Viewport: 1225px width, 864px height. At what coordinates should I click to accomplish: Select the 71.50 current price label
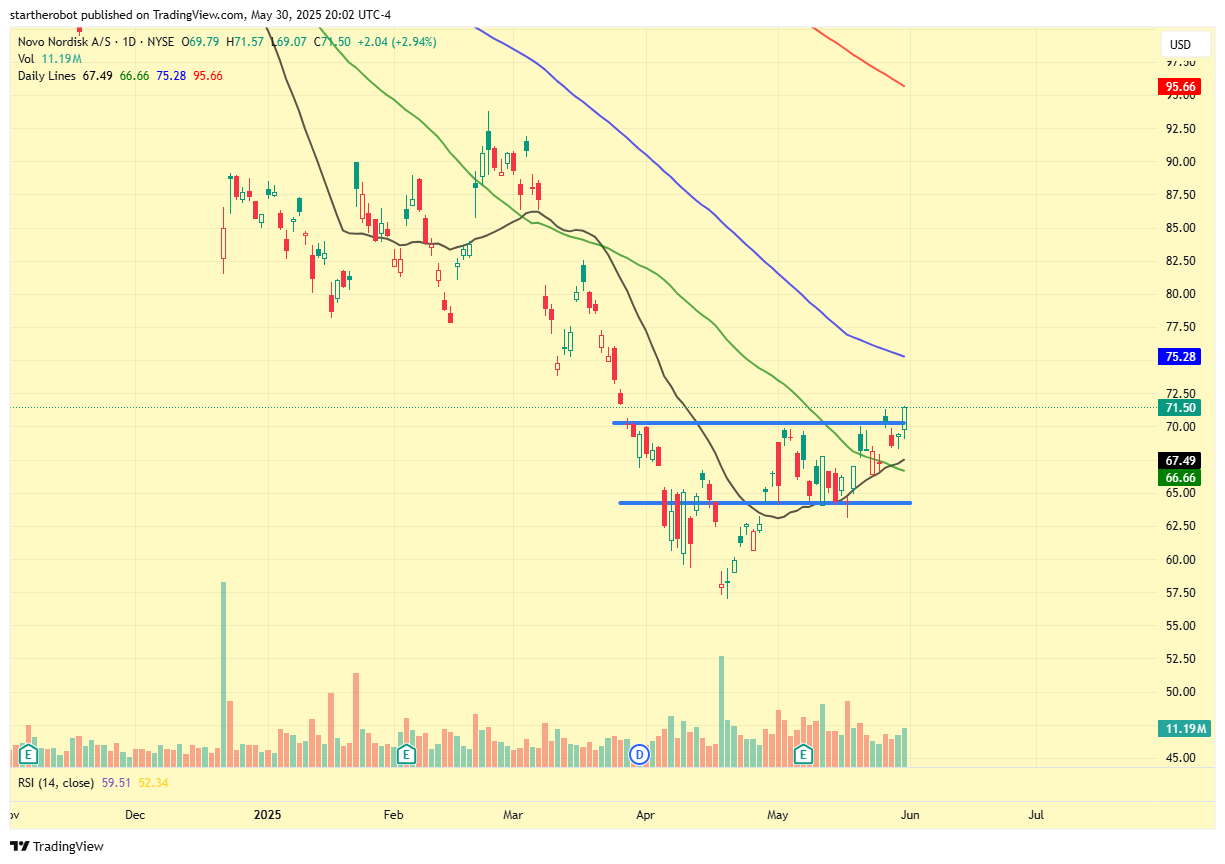click(1181, 407)
